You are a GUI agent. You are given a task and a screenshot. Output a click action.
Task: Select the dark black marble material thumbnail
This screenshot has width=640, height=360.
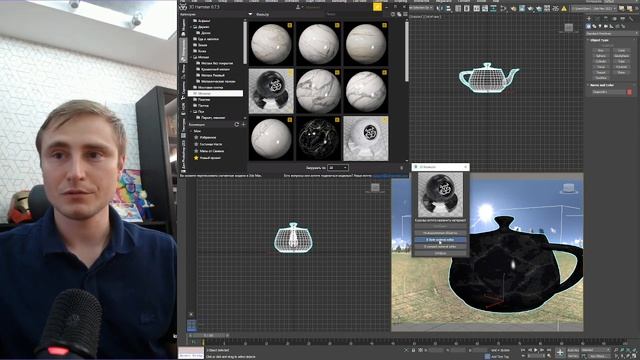point(318,138)
